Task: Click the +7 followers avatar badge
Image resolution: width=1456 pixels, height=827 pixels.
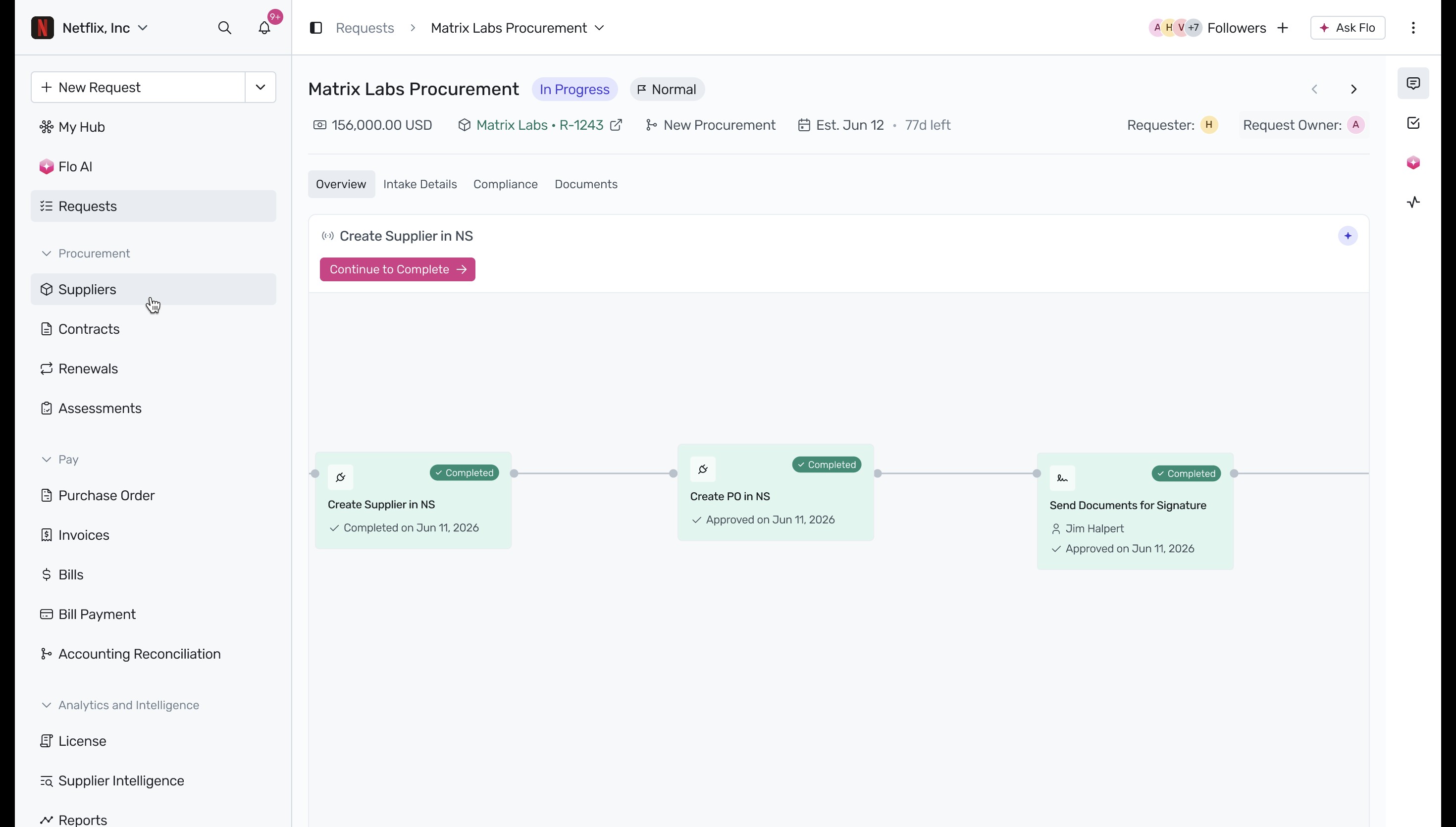Action: pyautogui.click(x=1194, y=28)
